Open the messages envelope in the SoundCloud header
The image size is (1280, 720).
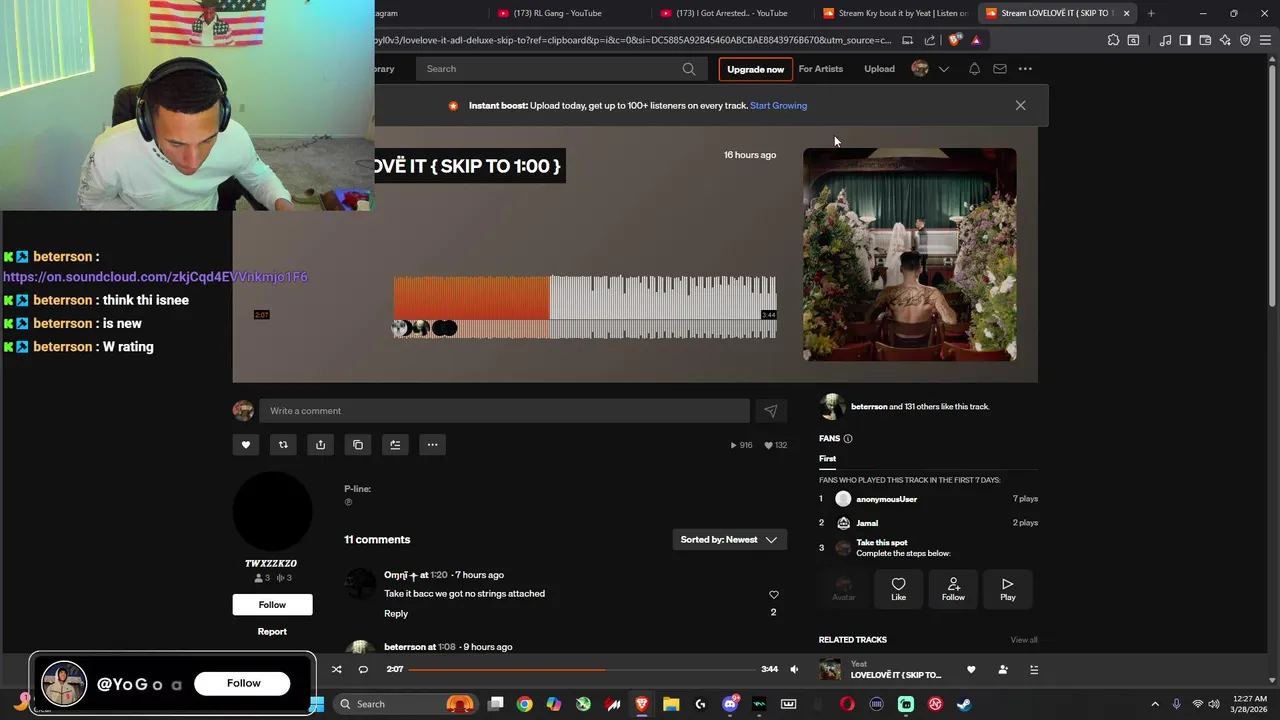(1000, 69)
